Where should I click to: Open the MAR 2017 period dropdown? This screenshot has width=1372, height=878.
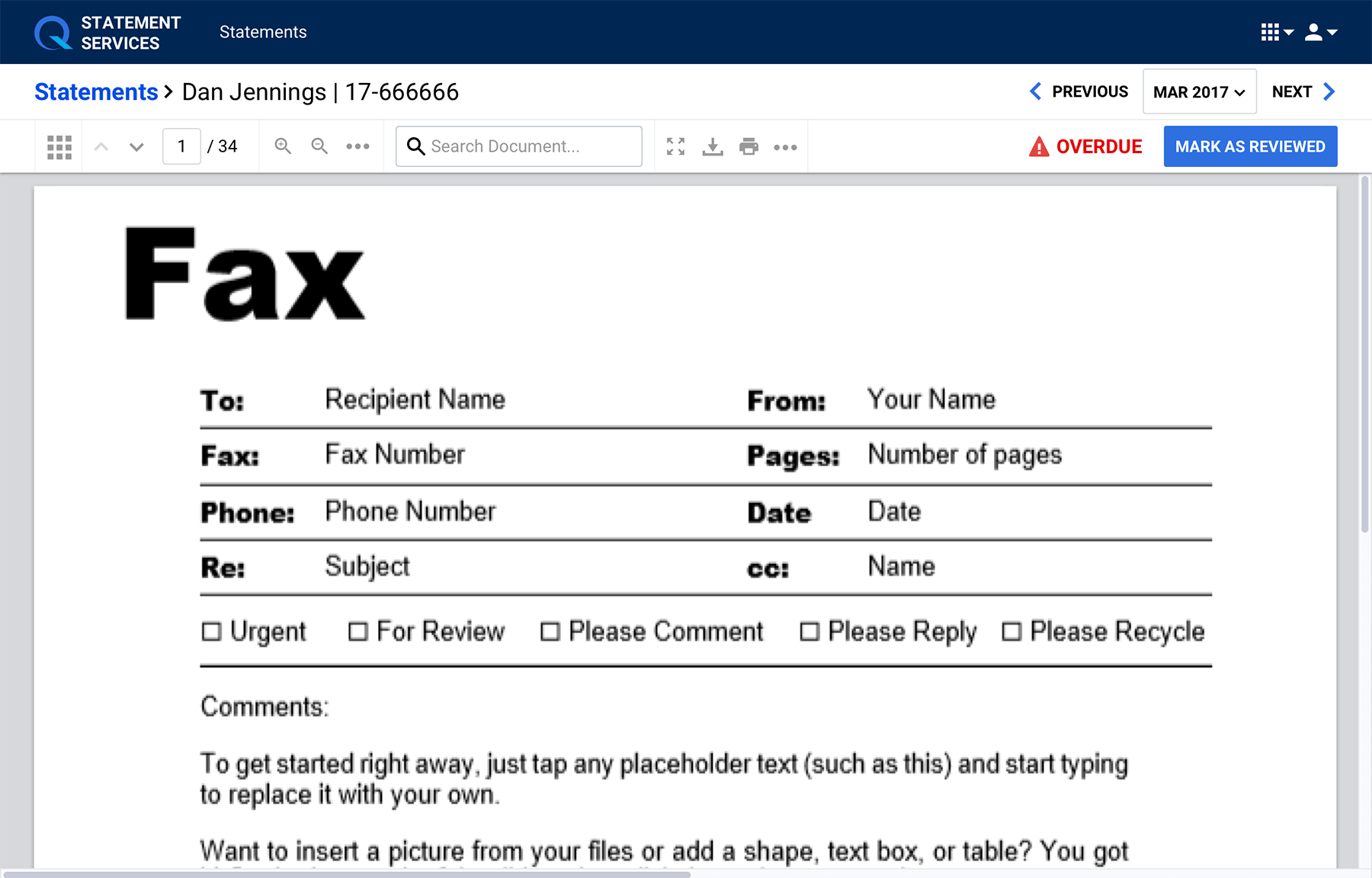pos(1199,91)
